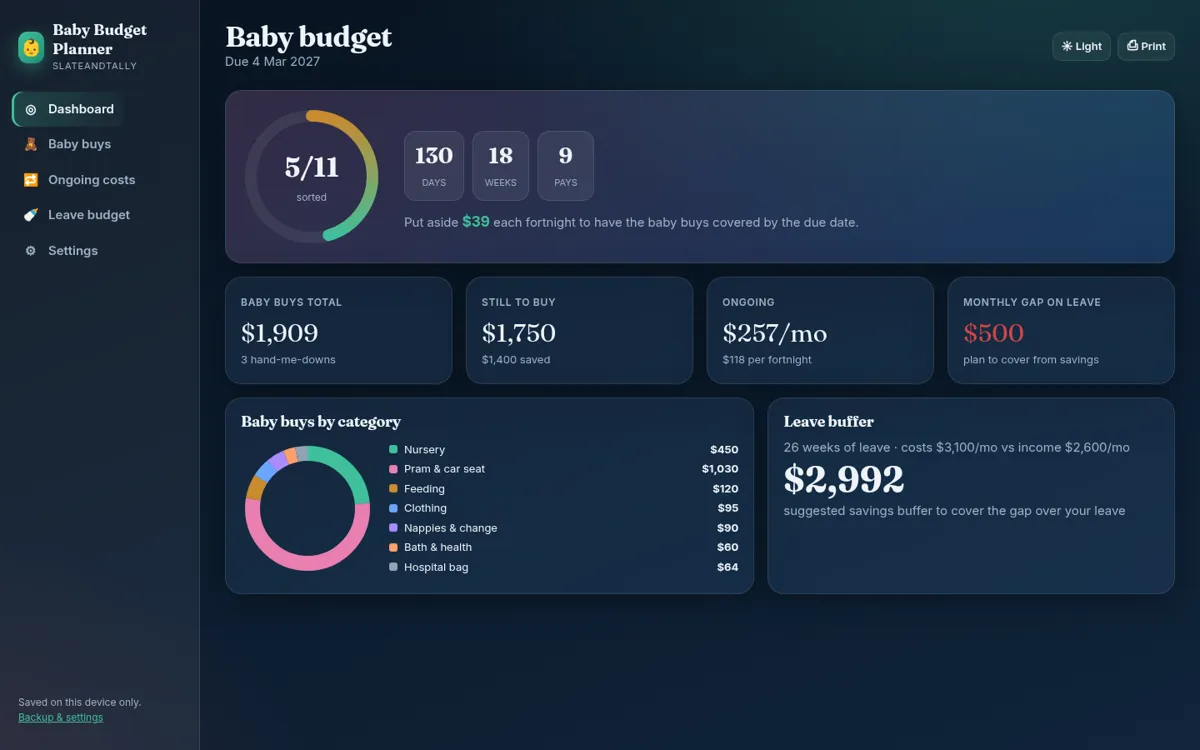
Task: Click the 5/11 sorted progress ring
Action: coord(312,176)
